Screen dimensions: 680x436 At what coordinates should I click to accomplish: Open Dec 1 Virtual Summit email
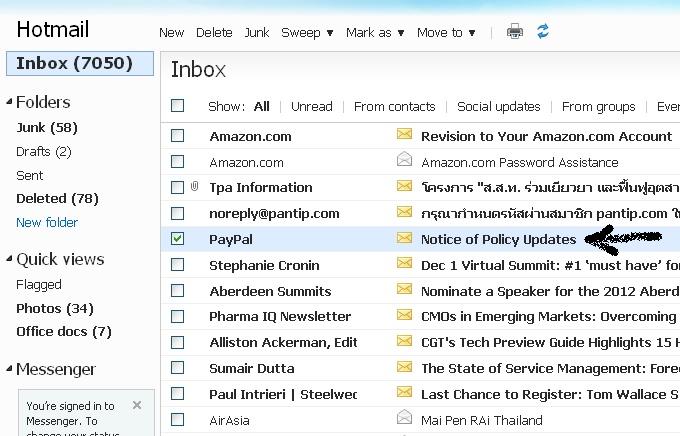pos(550,266)
